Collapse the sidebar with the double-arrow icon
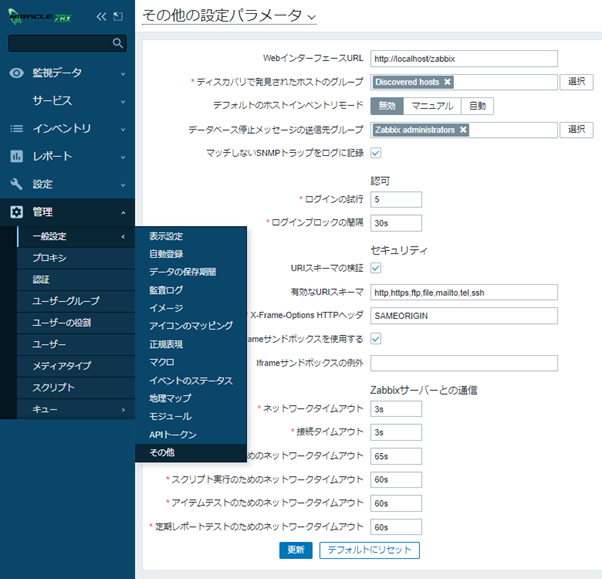This screenshot has width=602, height=579. coord(101,17)
